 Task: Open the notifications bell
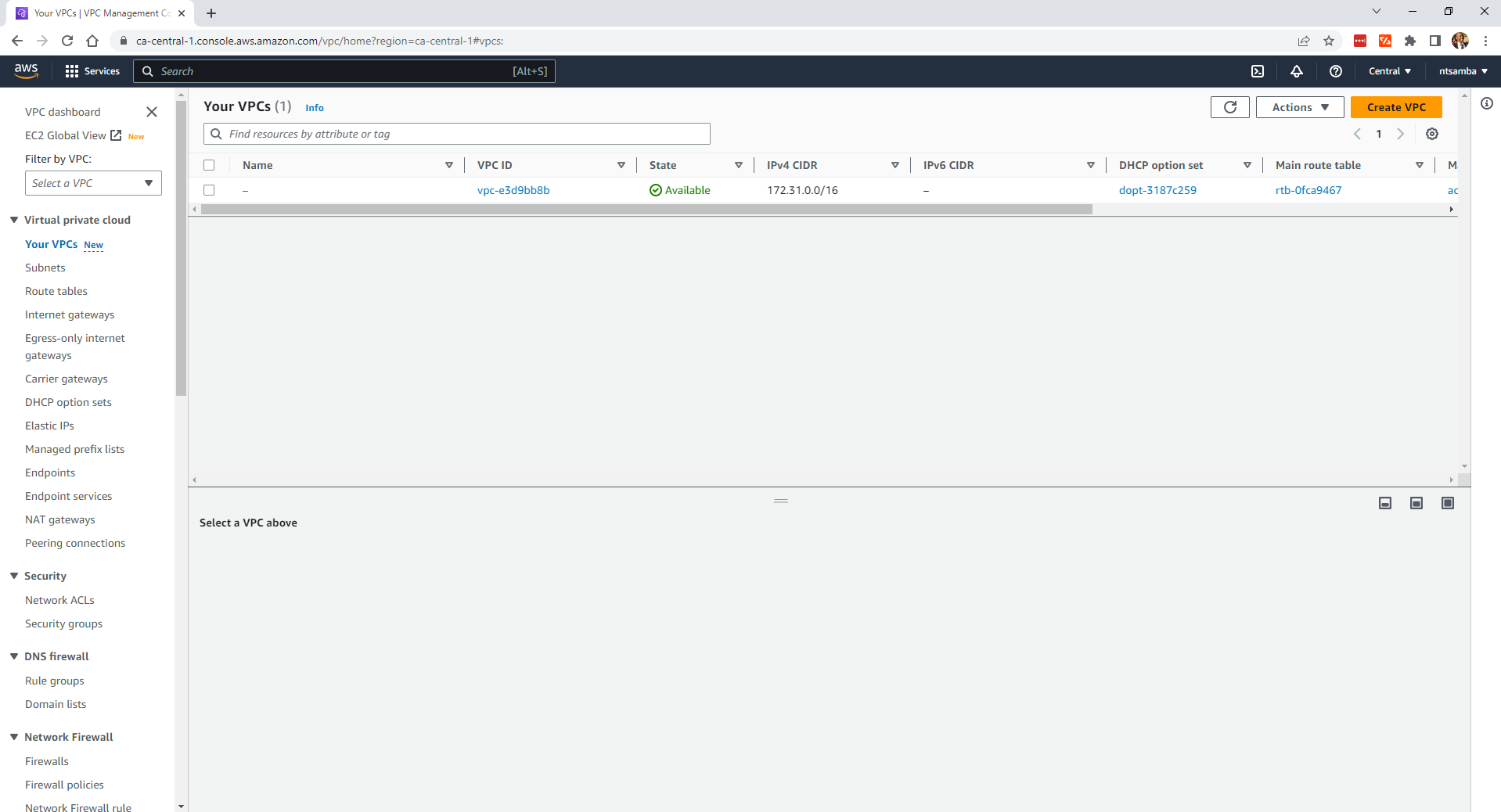point(1297,71)
